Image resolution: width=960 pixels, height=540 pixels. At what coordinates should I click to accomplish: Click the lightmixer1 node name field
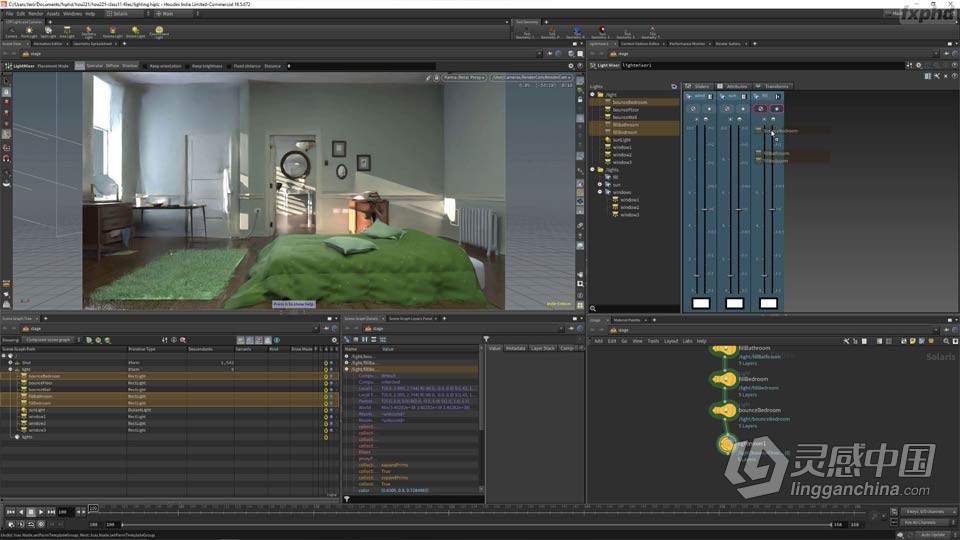(x=762, y=66)
